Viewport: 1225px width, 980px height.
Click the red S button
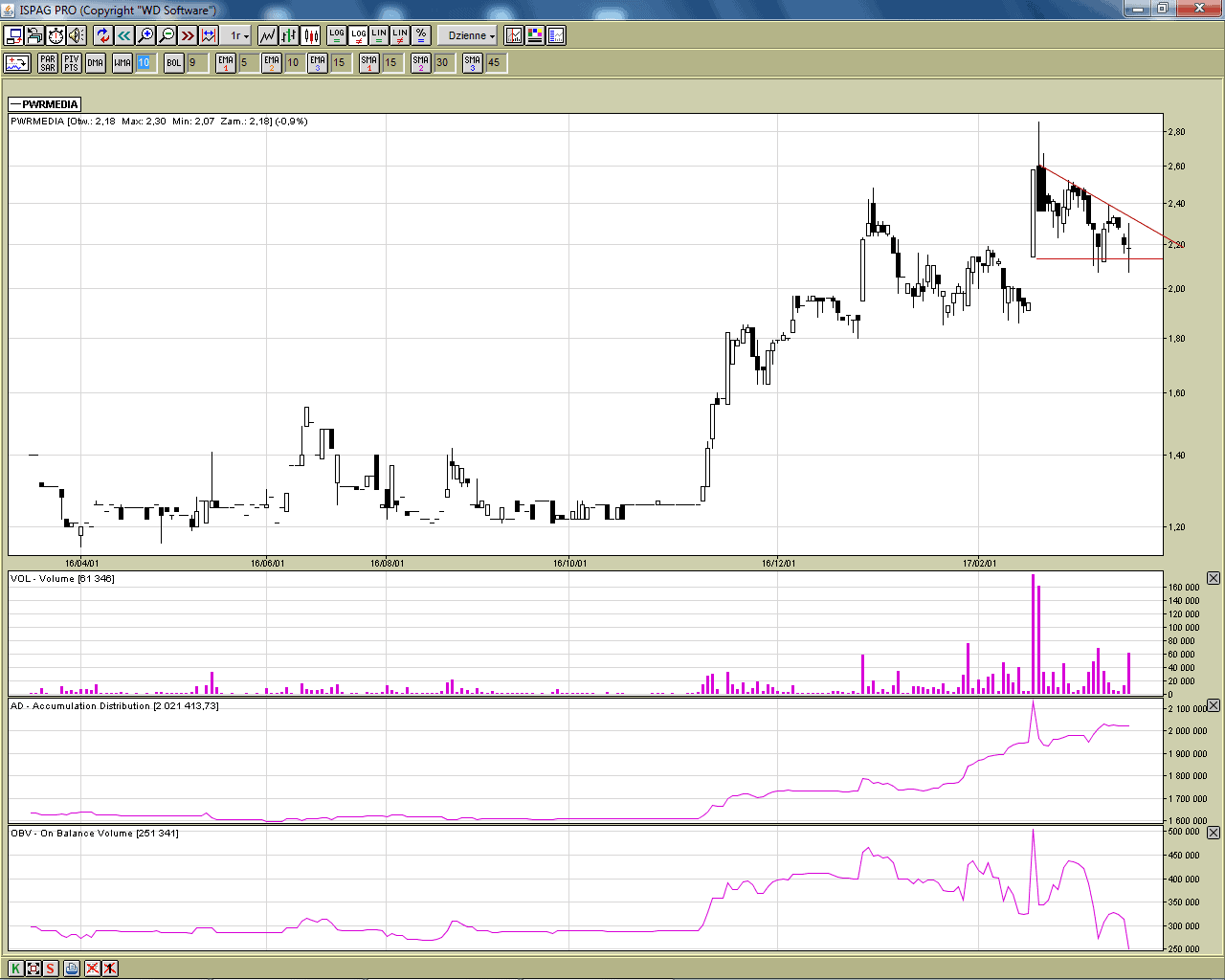51,969
